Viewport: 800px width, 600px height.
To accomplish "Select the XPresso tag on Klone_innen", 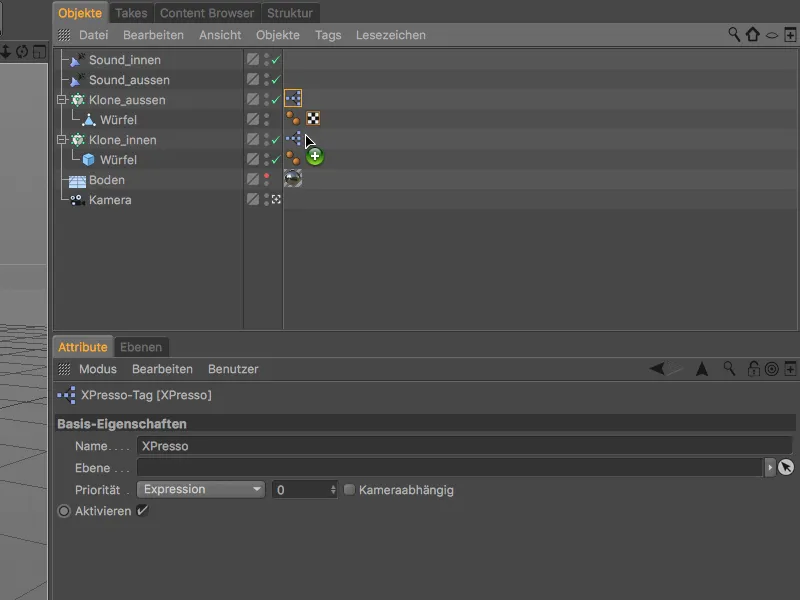I will (293, 138).
